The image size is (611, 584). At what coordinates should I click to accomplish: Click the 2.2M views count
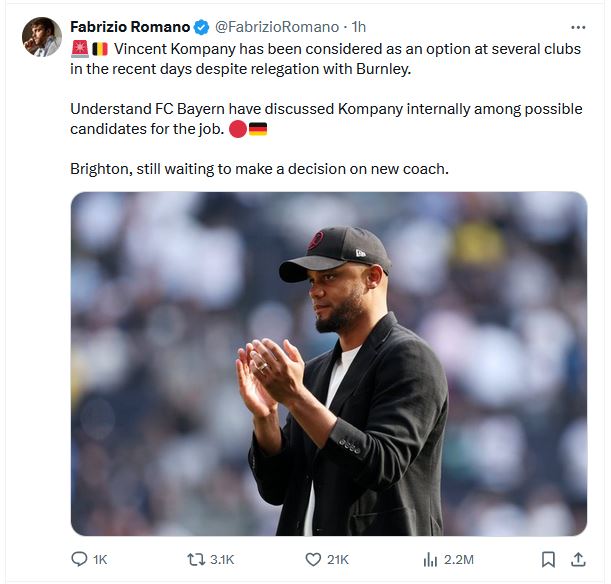[x=459, y=560]
